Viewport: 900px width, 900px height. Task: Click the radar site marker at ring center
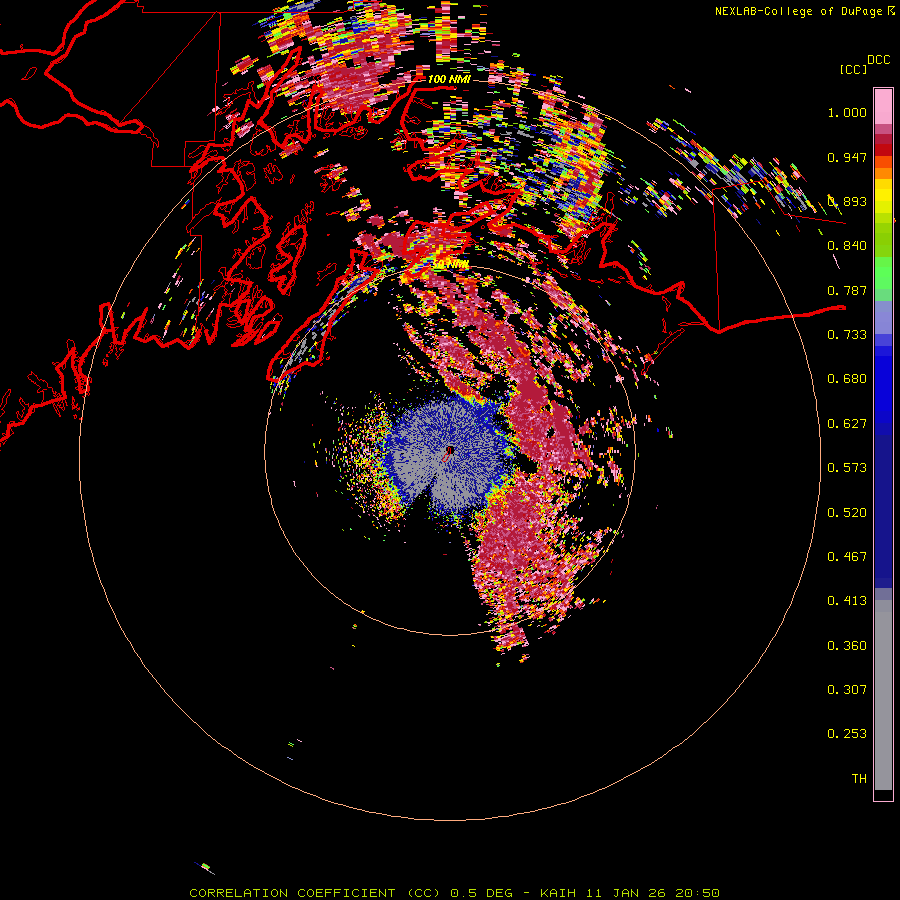[x=449, y=451]
